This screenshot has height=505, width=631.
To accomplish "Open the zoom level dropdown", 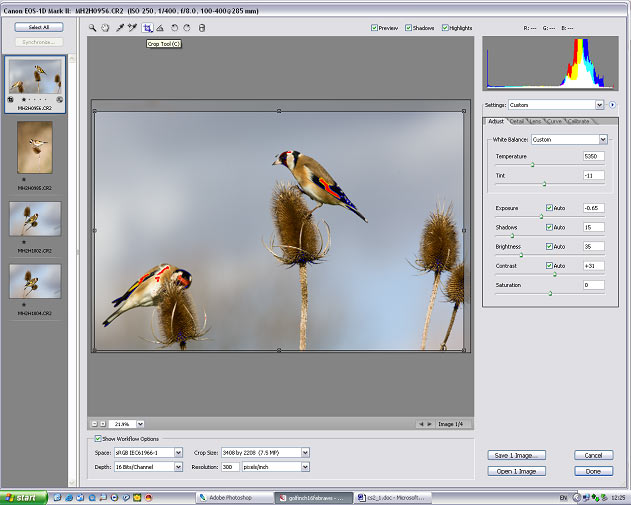I will click(140, 424).
